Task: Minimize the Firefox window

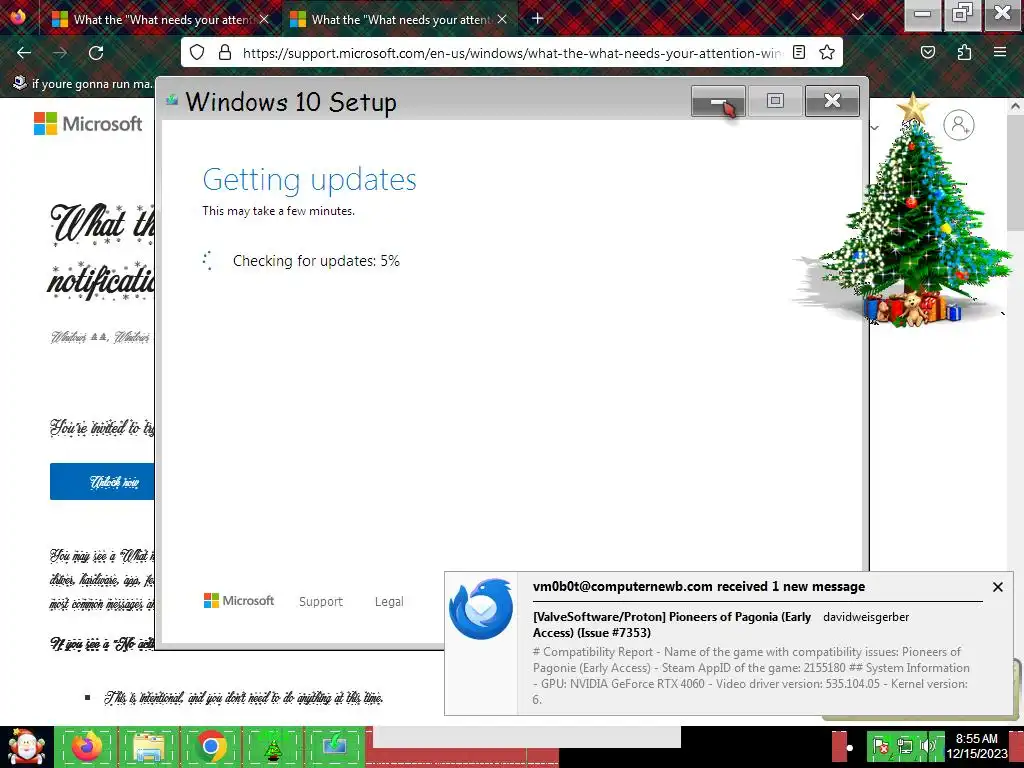Action: point(922,14)
